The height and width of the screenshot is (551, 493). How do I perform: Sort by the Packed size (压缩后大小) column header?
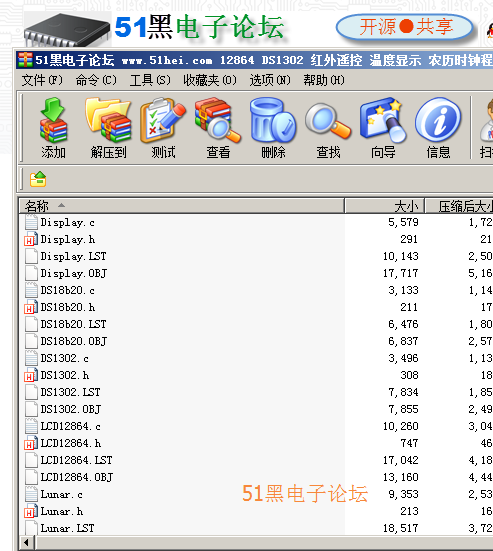click(x=459, y=206)
